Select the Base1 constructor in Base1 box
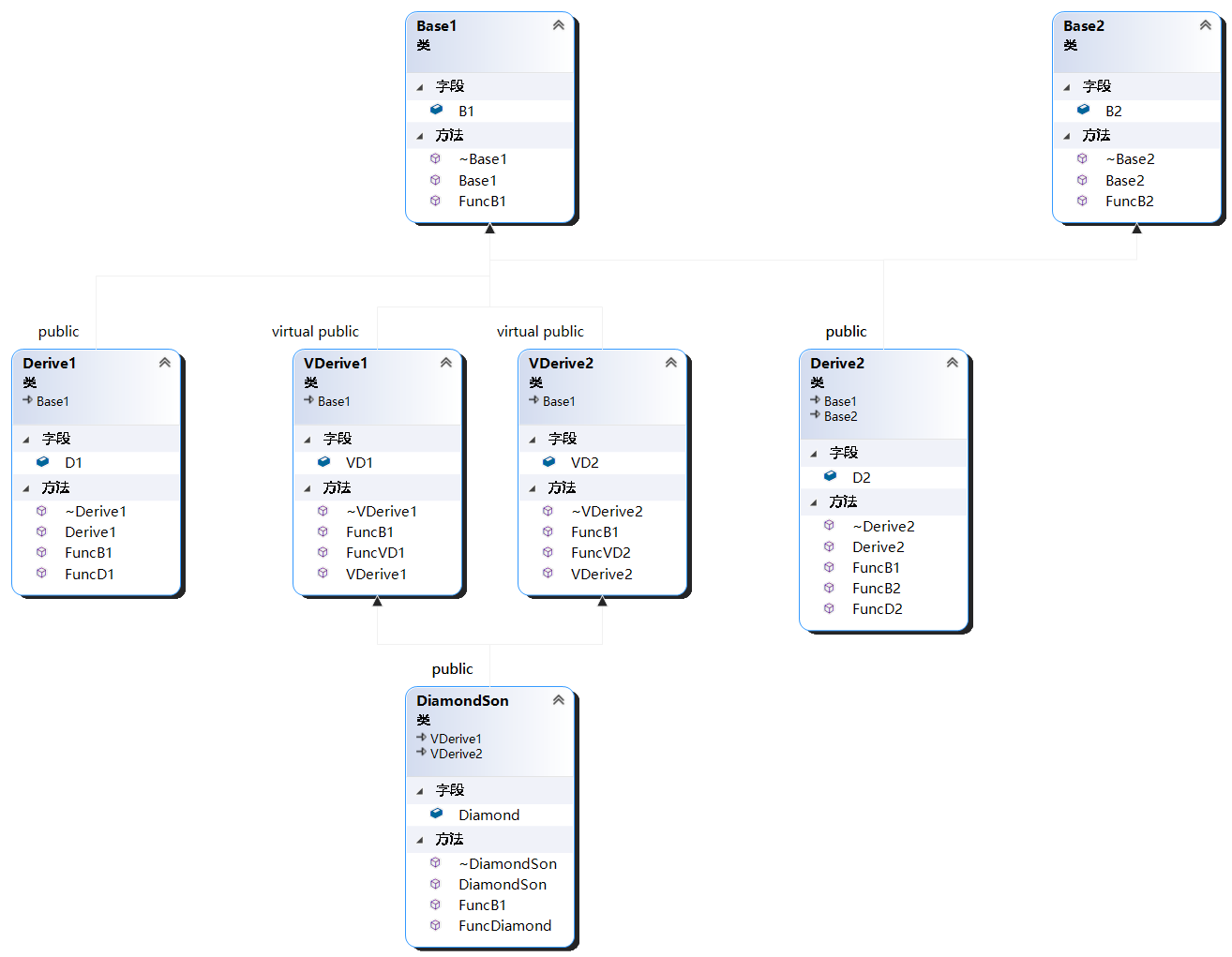This screenshot has width=1232, height=957. tap(477, 180)
